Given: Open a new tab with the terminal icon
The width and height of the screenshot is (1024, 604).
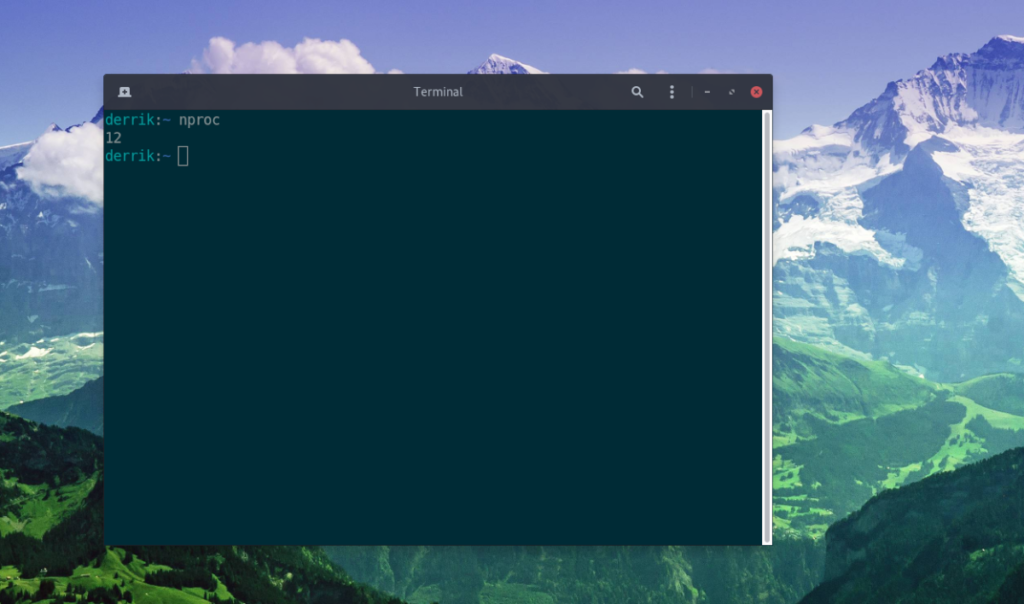Looking at the screenshot, I should point(123,91).
